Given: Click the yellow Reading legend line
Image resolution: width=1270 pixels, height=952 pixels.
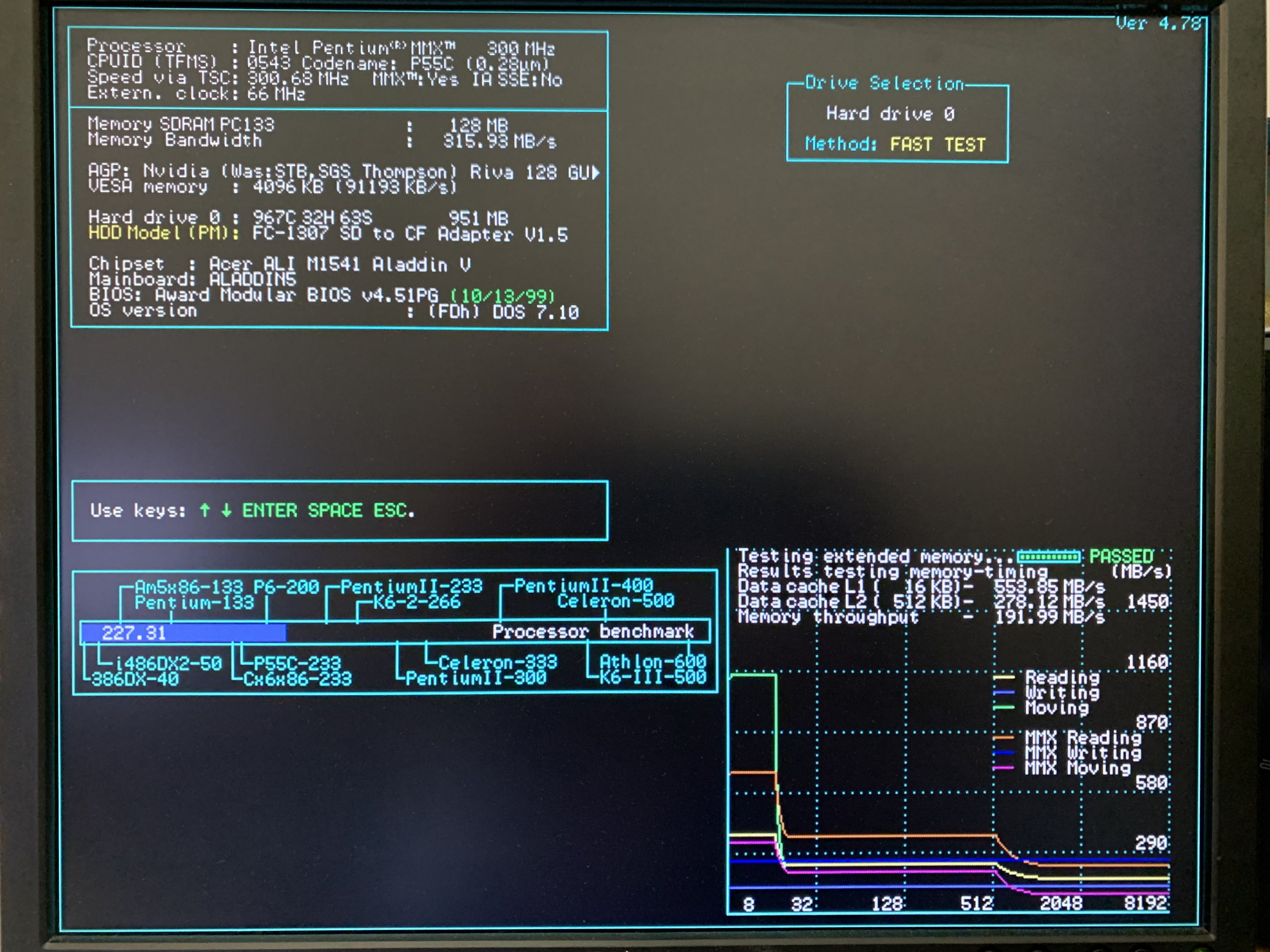Looking at the screenshot, I should click(1004, 678).
